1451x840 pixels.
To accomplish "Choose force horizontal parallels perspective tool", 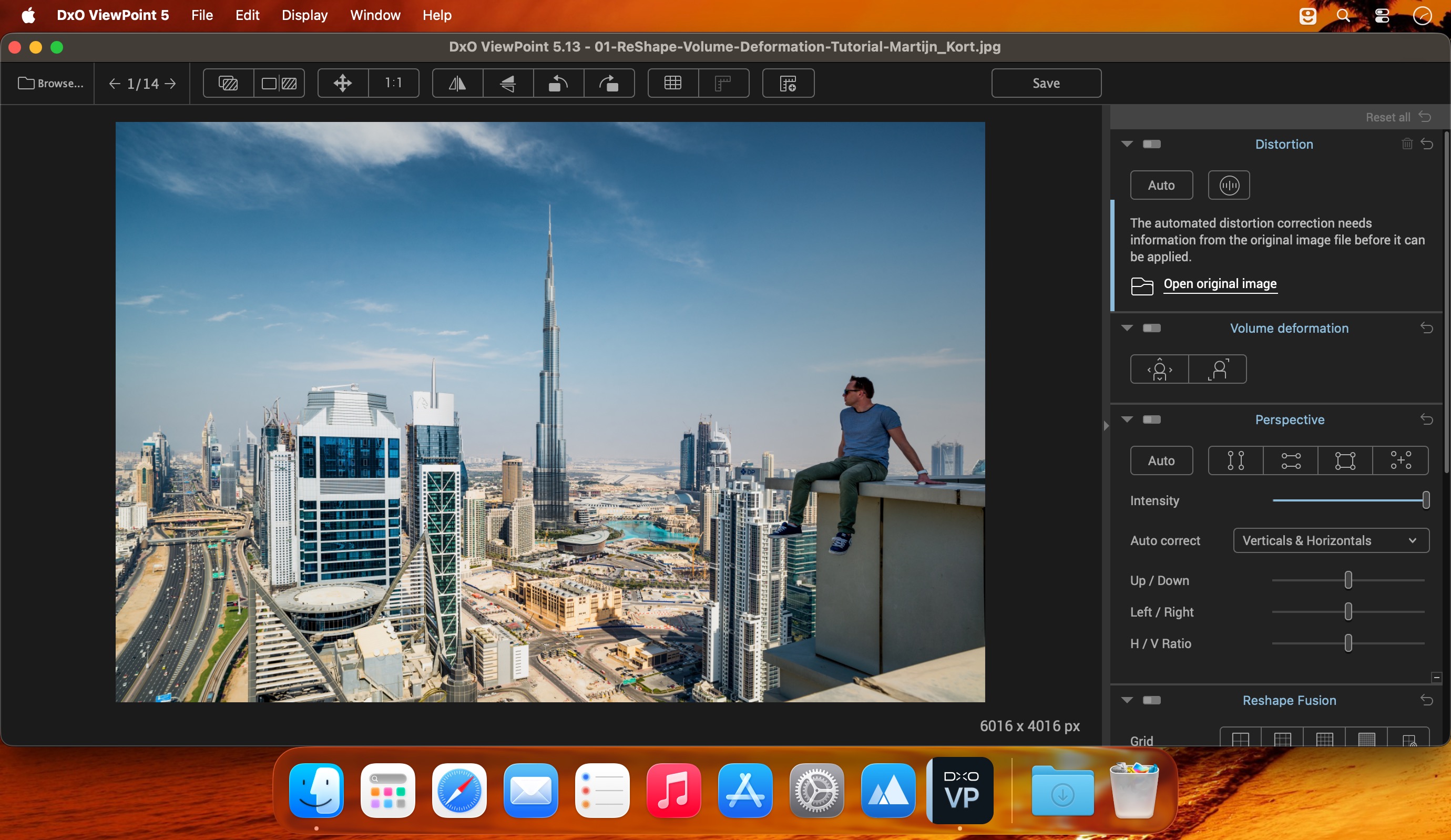I will [x=1290, y=460].
